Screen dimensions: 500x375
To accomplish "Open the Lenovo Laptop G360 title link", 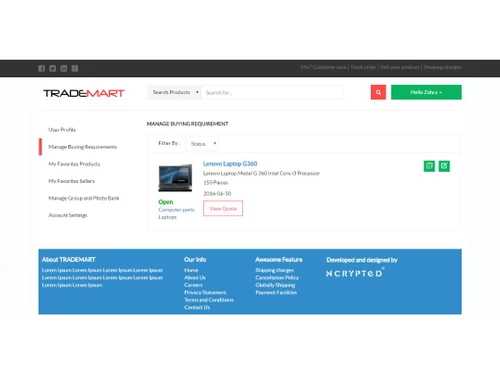I will pos(230,164).
